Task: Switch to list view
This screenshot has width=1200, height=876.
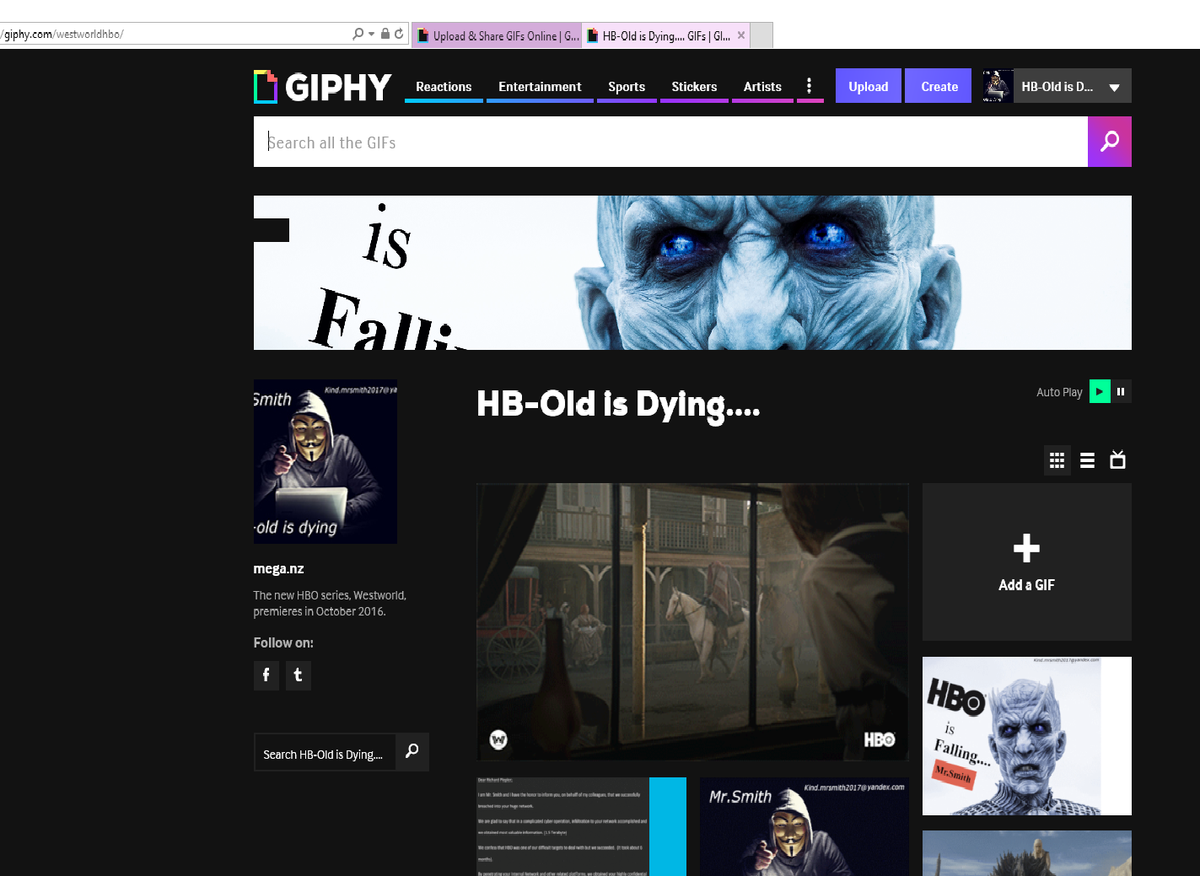Action: [x=1087, y=460]
